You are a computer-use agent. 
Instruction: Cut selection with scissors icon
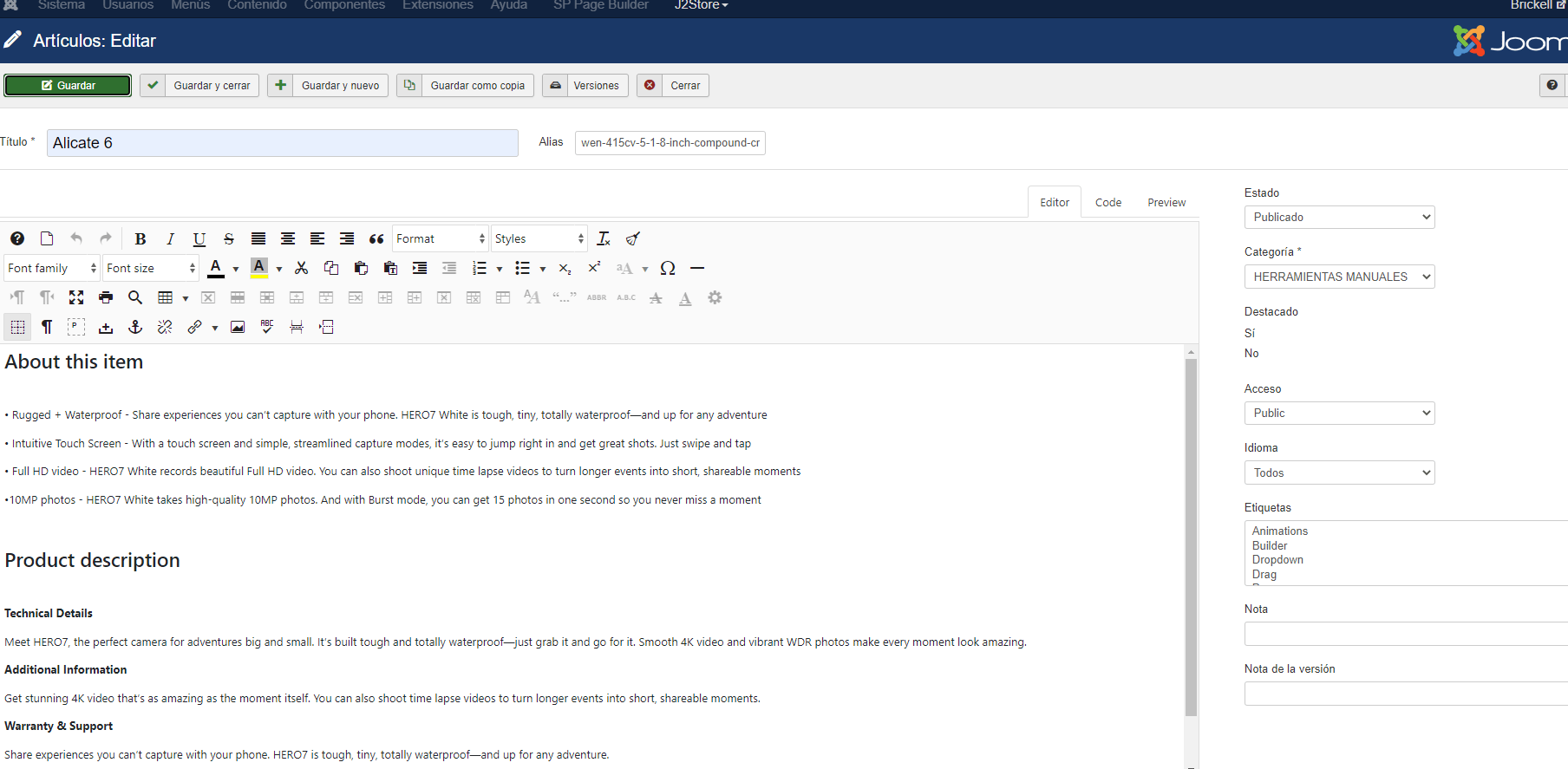[x=302, y=268]
